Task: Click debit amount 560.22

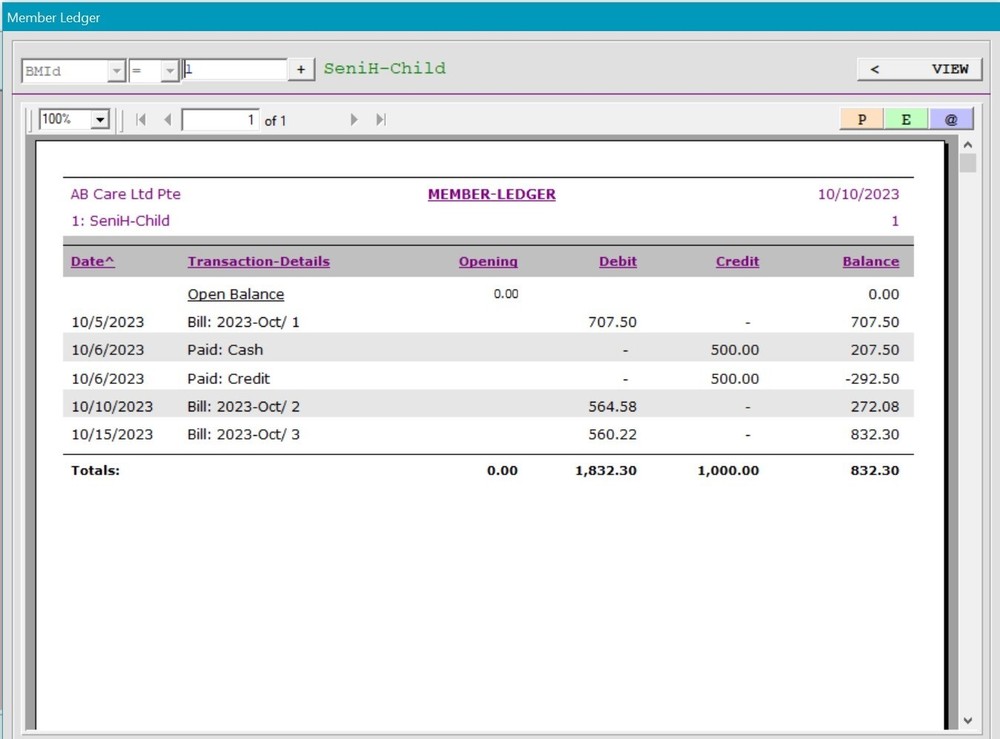Action: click(x=612, y=435)
